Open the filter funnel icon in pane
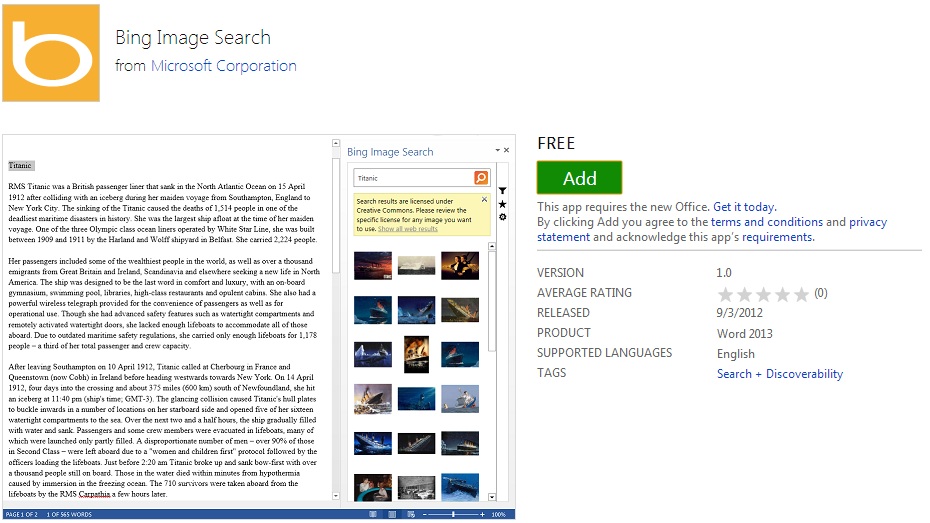Image resolution: width=930 pixels, height=523 pixels. (502, 191)
